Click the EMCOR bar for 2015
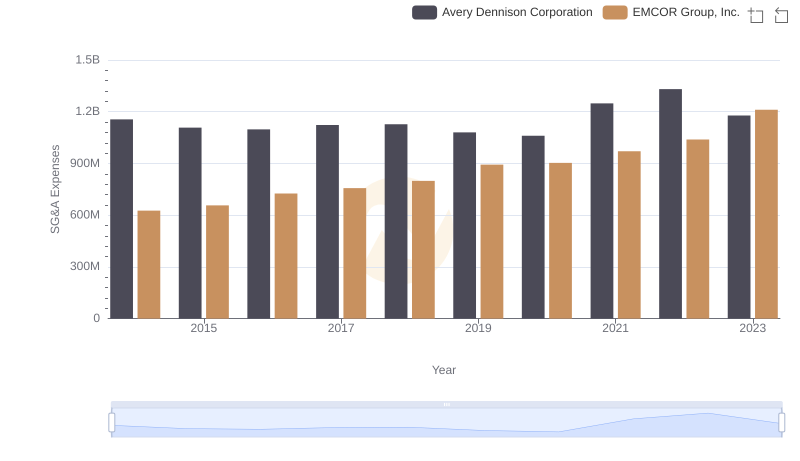Screen dimensions: 800x461 pos(217,262)
